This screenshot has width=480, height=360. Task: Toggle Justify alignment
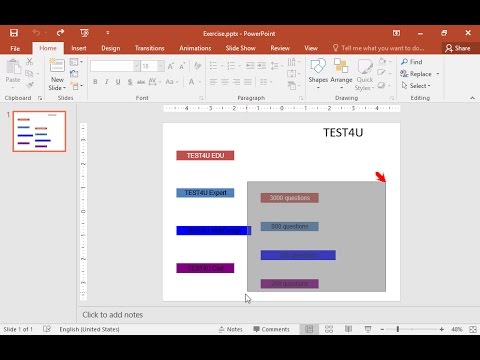tap(248, 82)
